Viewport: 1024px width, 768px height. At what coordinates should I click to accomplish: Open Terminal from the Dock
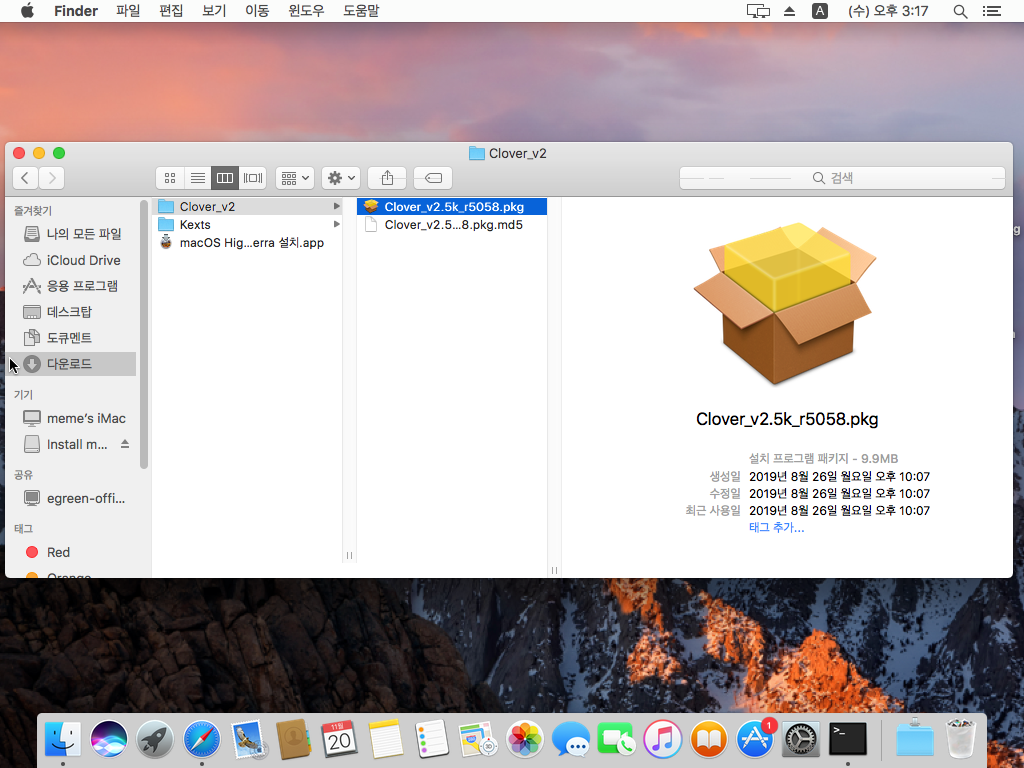(x=848, y=739)
